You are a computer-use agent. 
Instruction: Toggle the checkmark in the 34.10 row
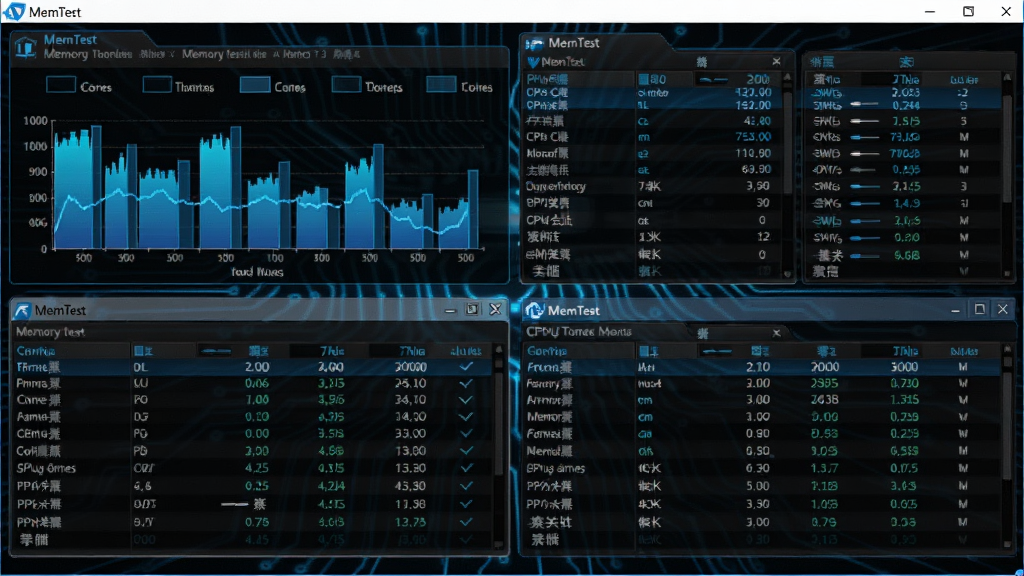point(466,400)
